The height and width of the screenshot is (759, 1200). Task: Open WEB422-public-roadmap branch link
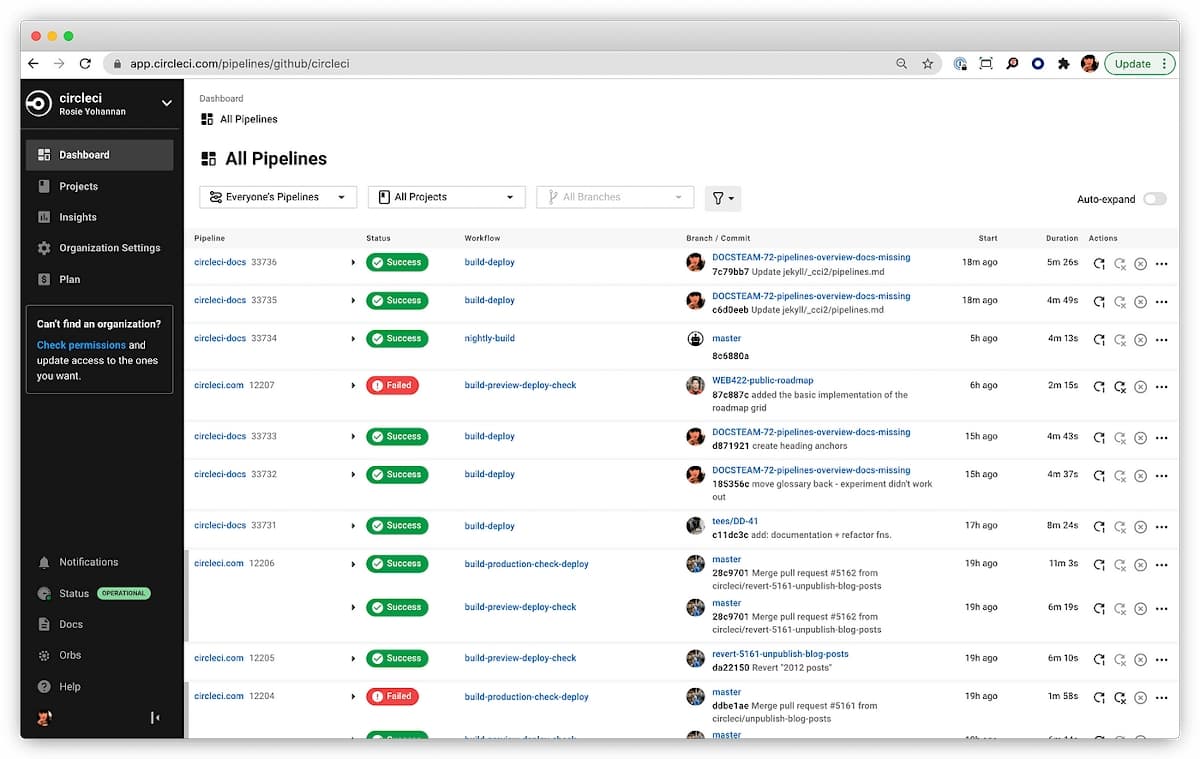point(763,380)
